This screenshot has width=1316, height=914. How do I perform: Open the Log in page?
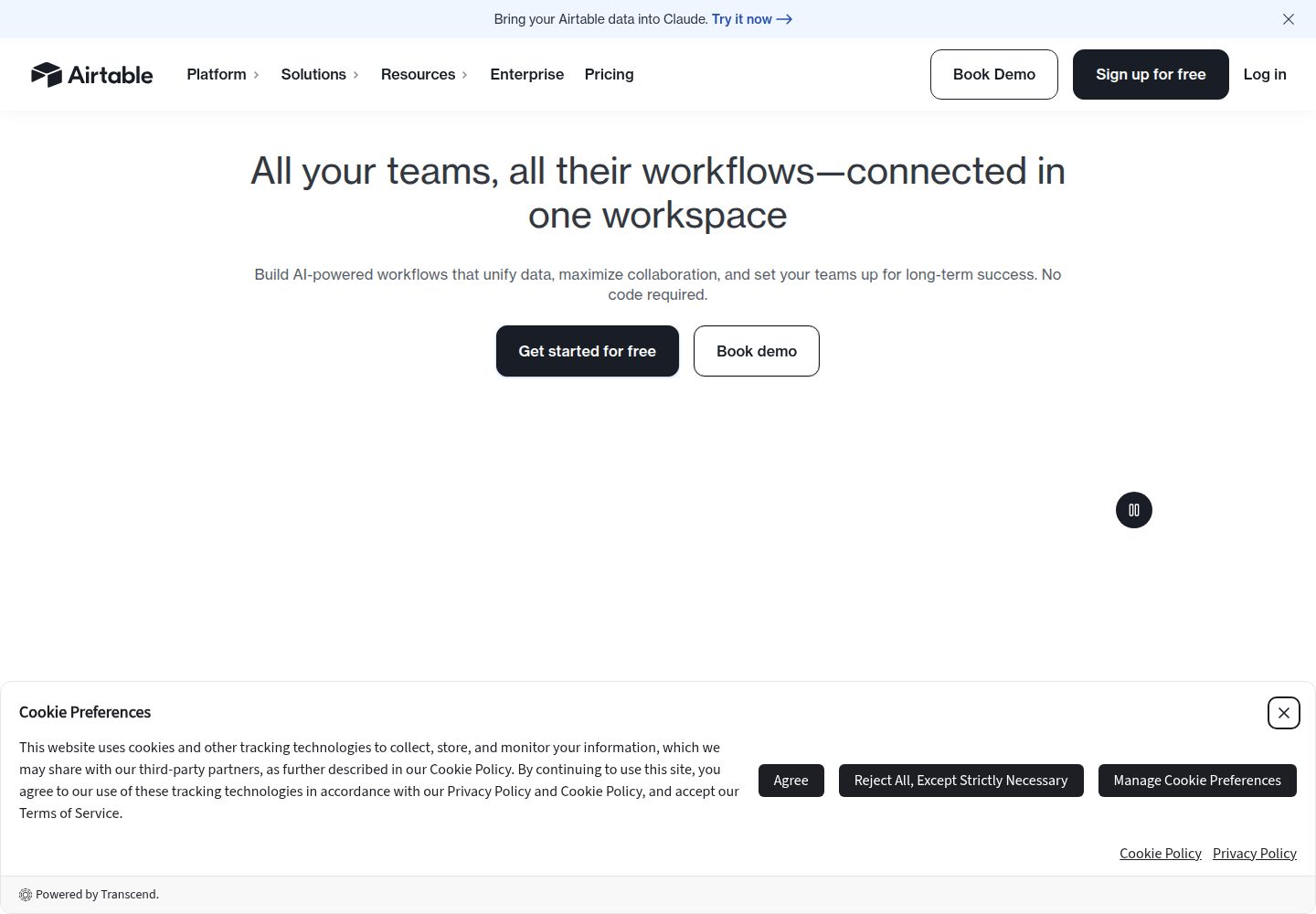click(x=1264, y=74)
